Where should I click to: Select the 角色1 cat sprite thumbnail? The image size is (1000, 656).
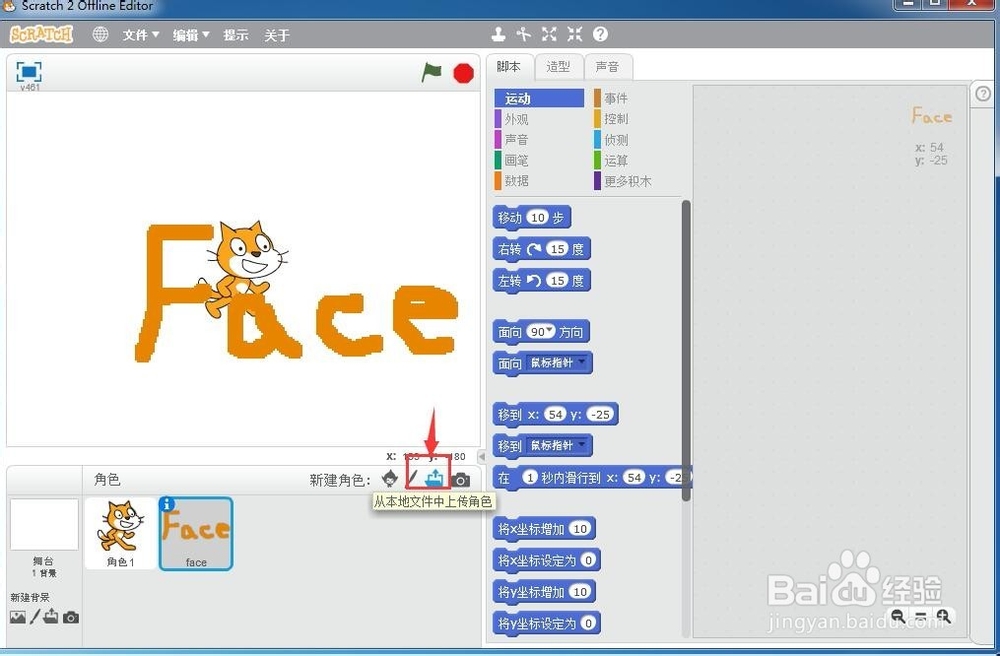coord(121,534)
